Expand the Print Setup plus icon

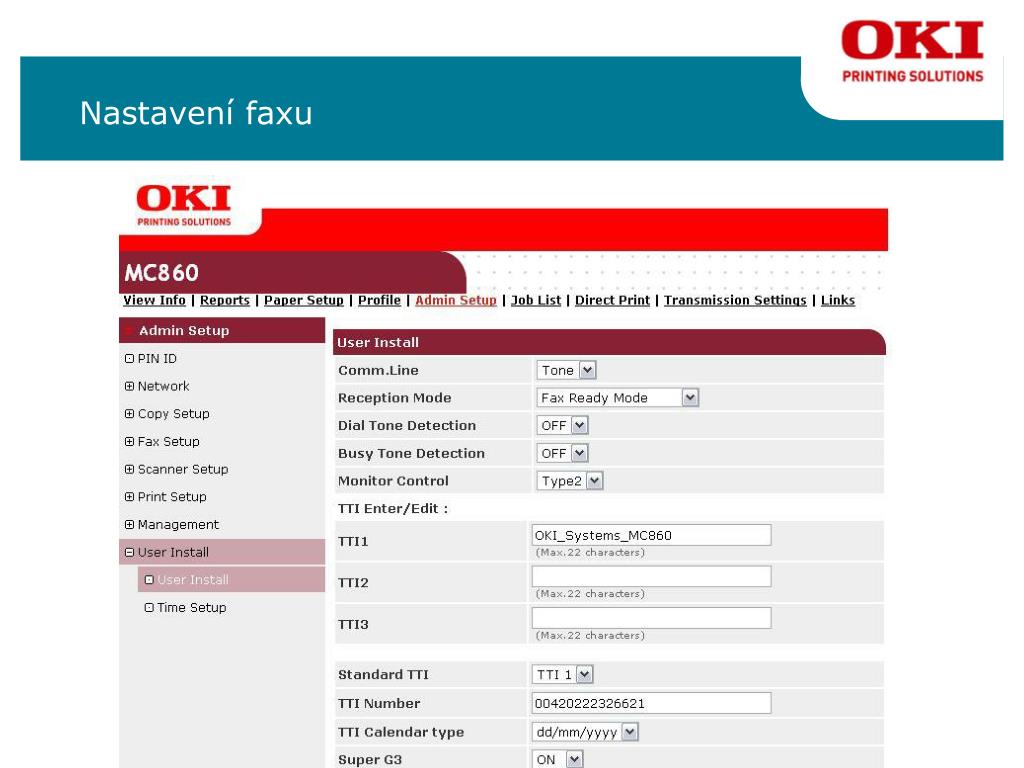tap(129, 496)
